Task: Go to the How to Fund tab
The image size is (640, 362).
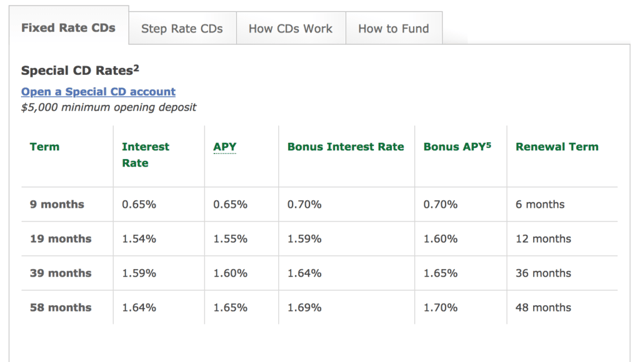Action: (394, 29)
